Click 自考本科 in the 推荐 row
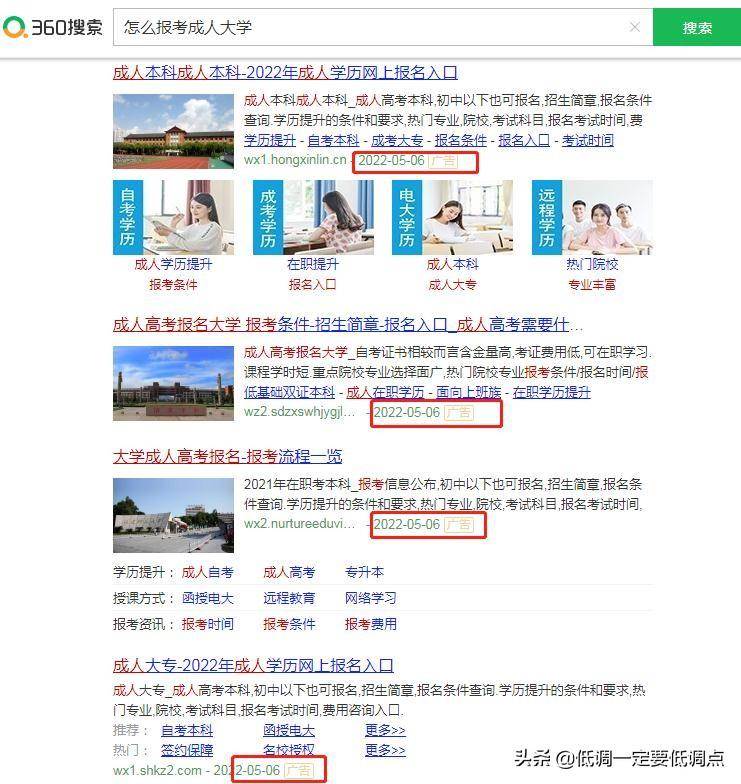Image resolution: width=741 pixels, height=784 pixels. click(187, 730)
